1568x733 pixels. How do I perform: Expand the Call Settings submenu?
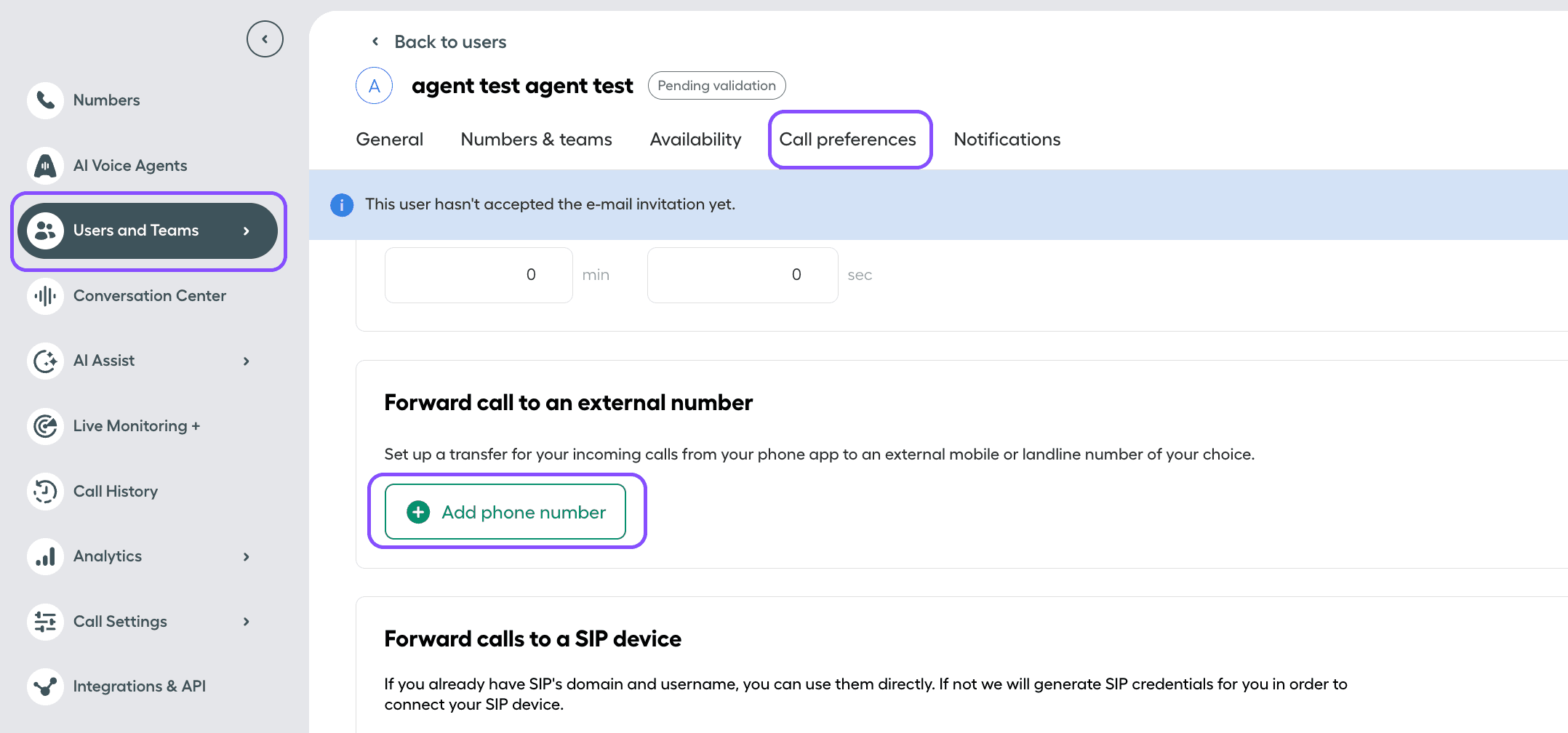click(246, 622)
